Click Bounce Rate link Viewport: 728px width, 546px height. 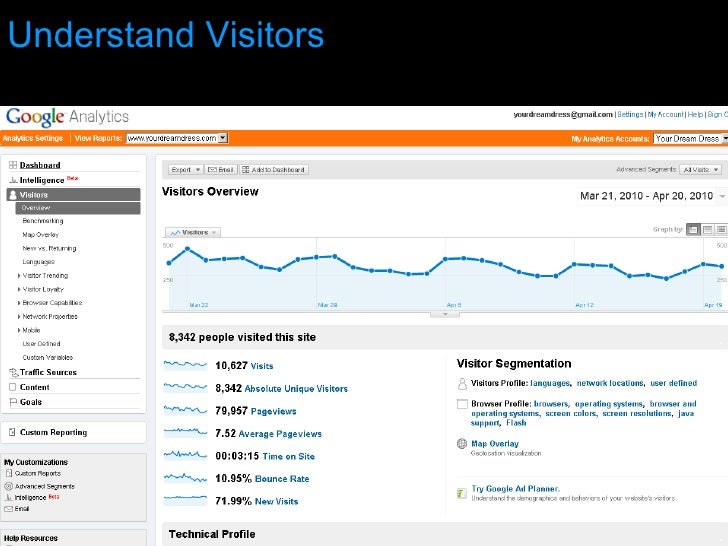click(282, 479)
